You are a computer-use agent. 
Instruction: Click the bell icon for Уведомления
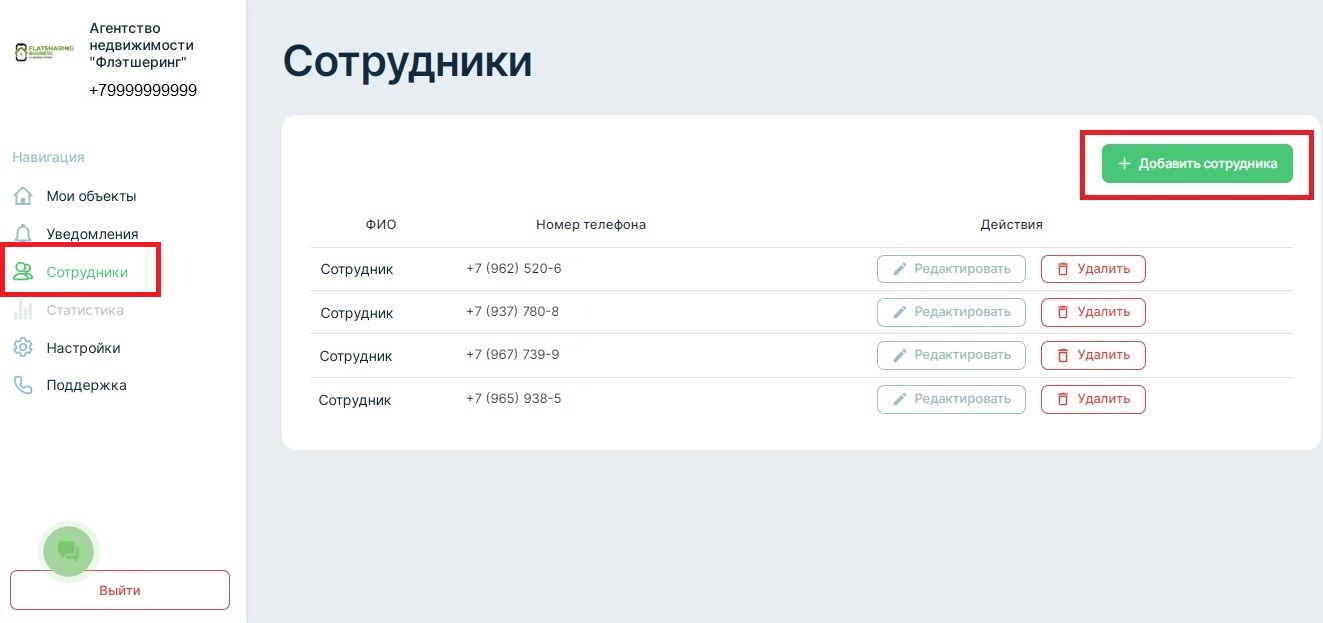(x=23, y=234)
